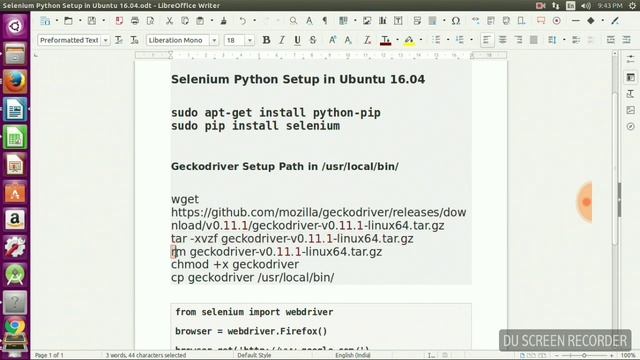640x360 pixels.
Task: Open sidebar Styles and Formatting
Action: coord(631,94)
